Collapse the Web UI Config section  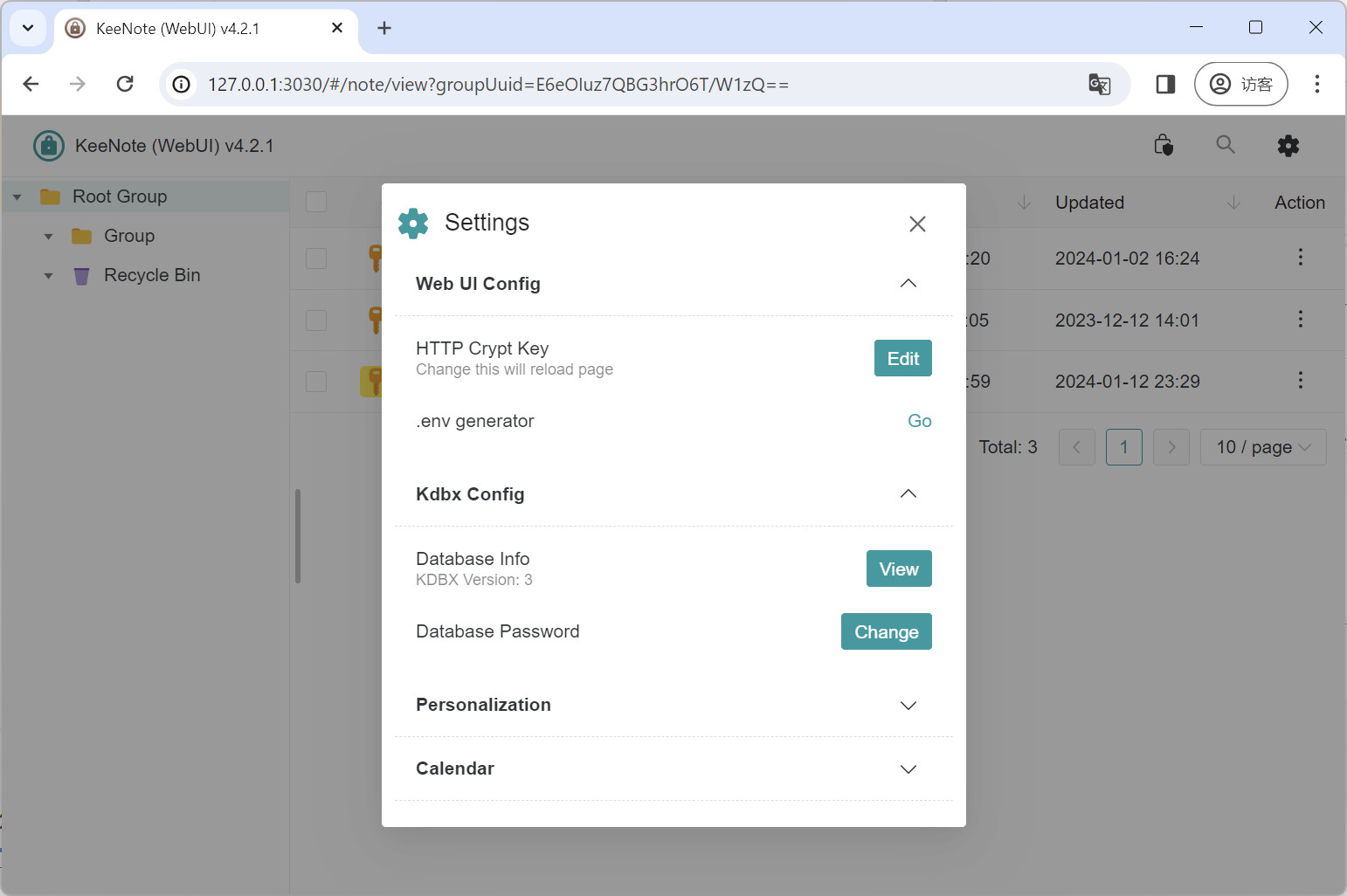[908, 283]
